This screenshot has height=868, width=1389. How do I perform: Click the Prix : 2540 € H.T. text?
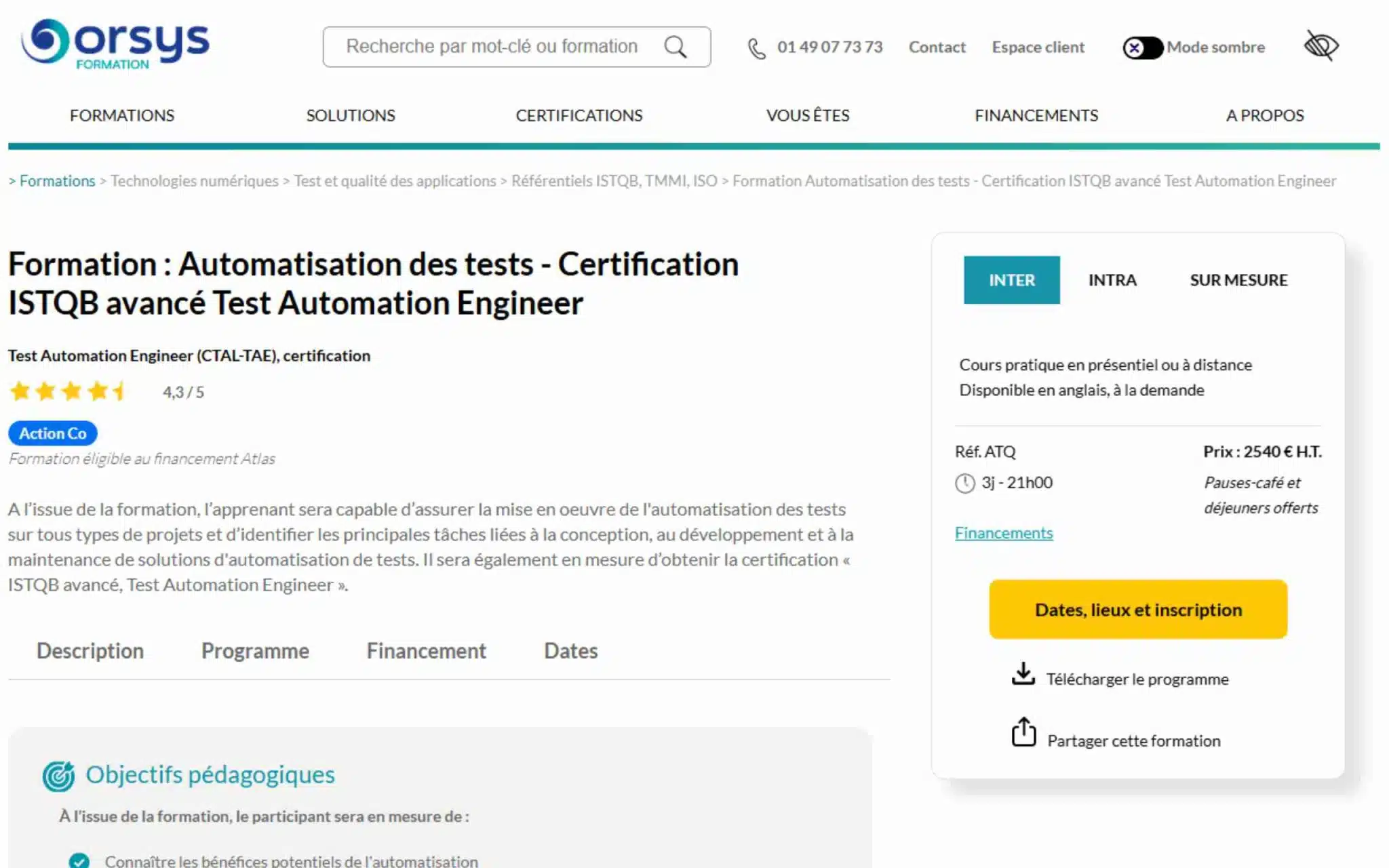point(1262,452)
